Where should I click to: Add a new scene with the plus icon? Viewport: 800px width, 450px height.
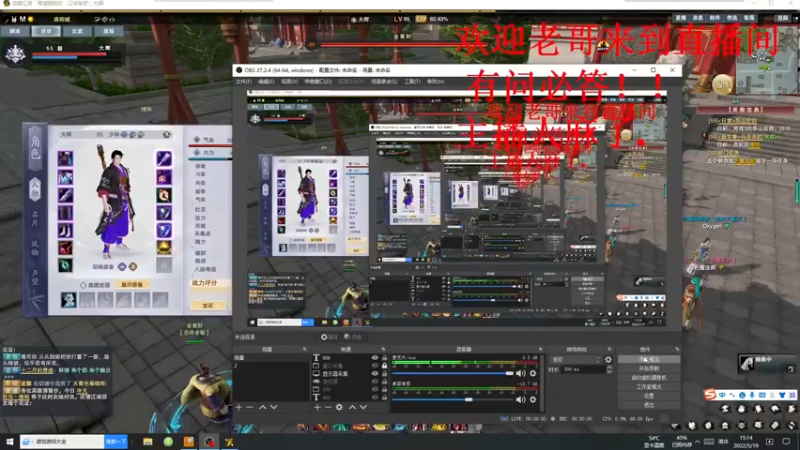coord(239,407)
